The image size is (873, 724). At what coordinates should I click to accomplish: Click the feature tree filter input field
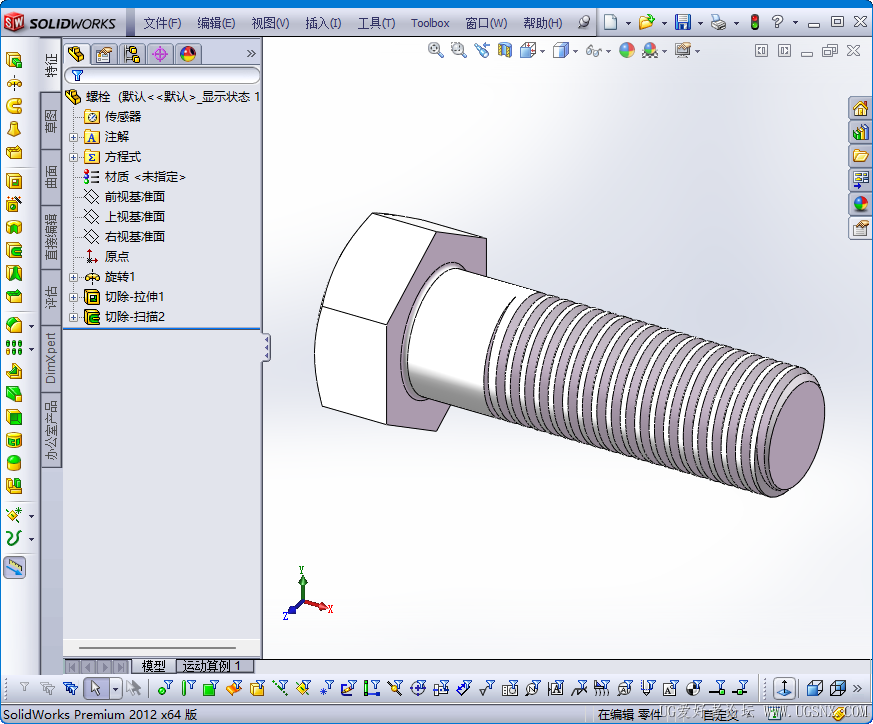click(162, 75)
